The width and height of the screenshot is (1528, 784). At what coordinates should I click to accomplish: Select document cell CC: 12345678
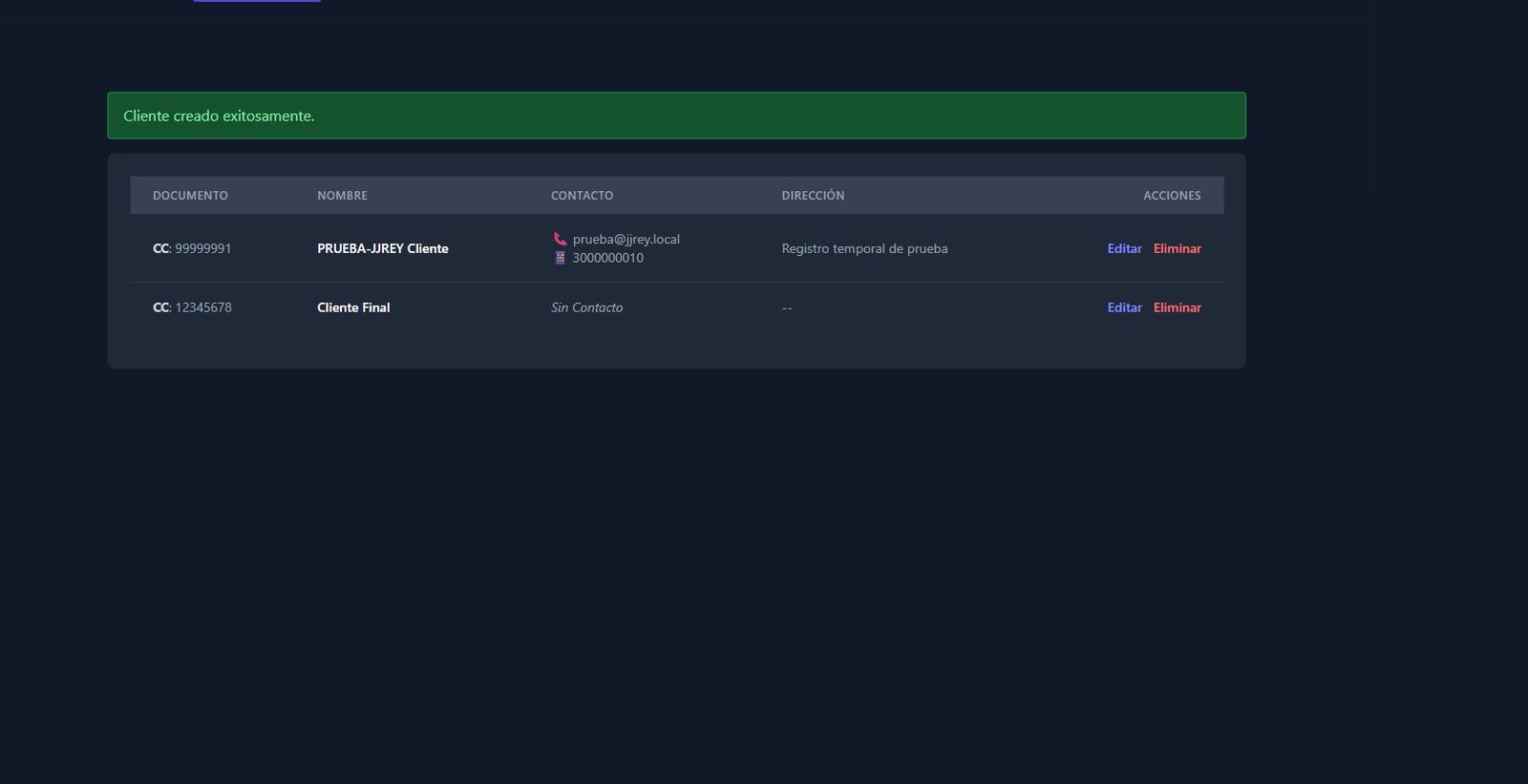click(x=192, y=307)
